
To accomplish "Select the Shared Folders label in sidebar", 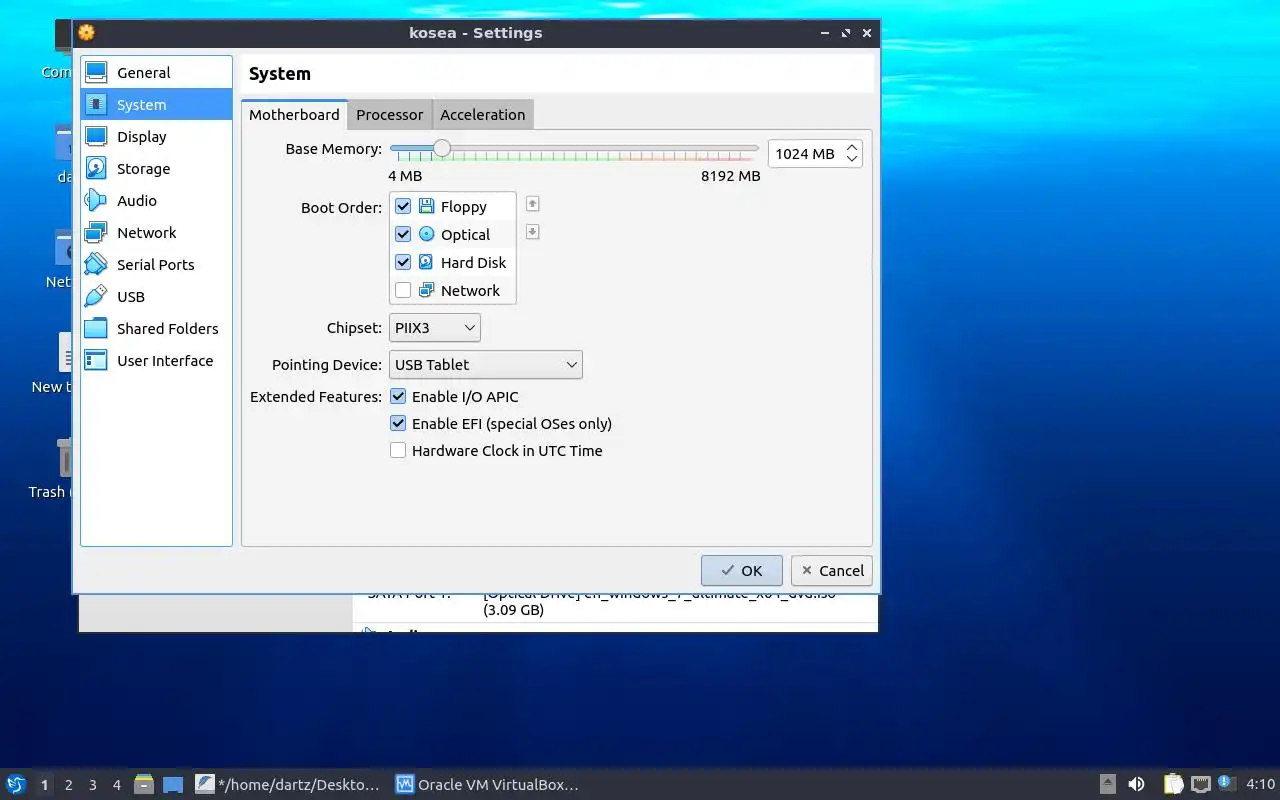I will [168, 329].
